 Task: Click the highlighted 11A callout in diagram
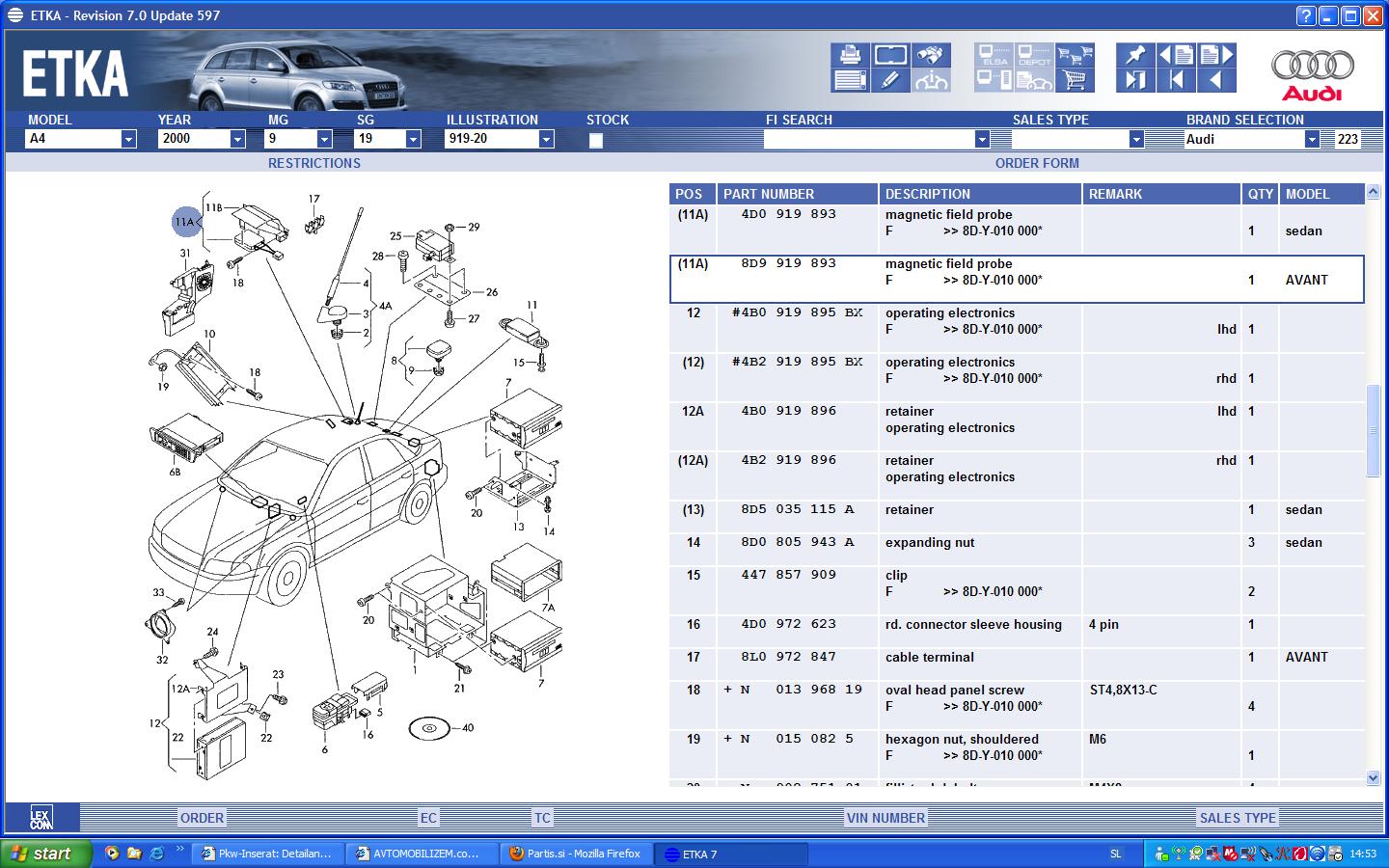coord(185,222)
